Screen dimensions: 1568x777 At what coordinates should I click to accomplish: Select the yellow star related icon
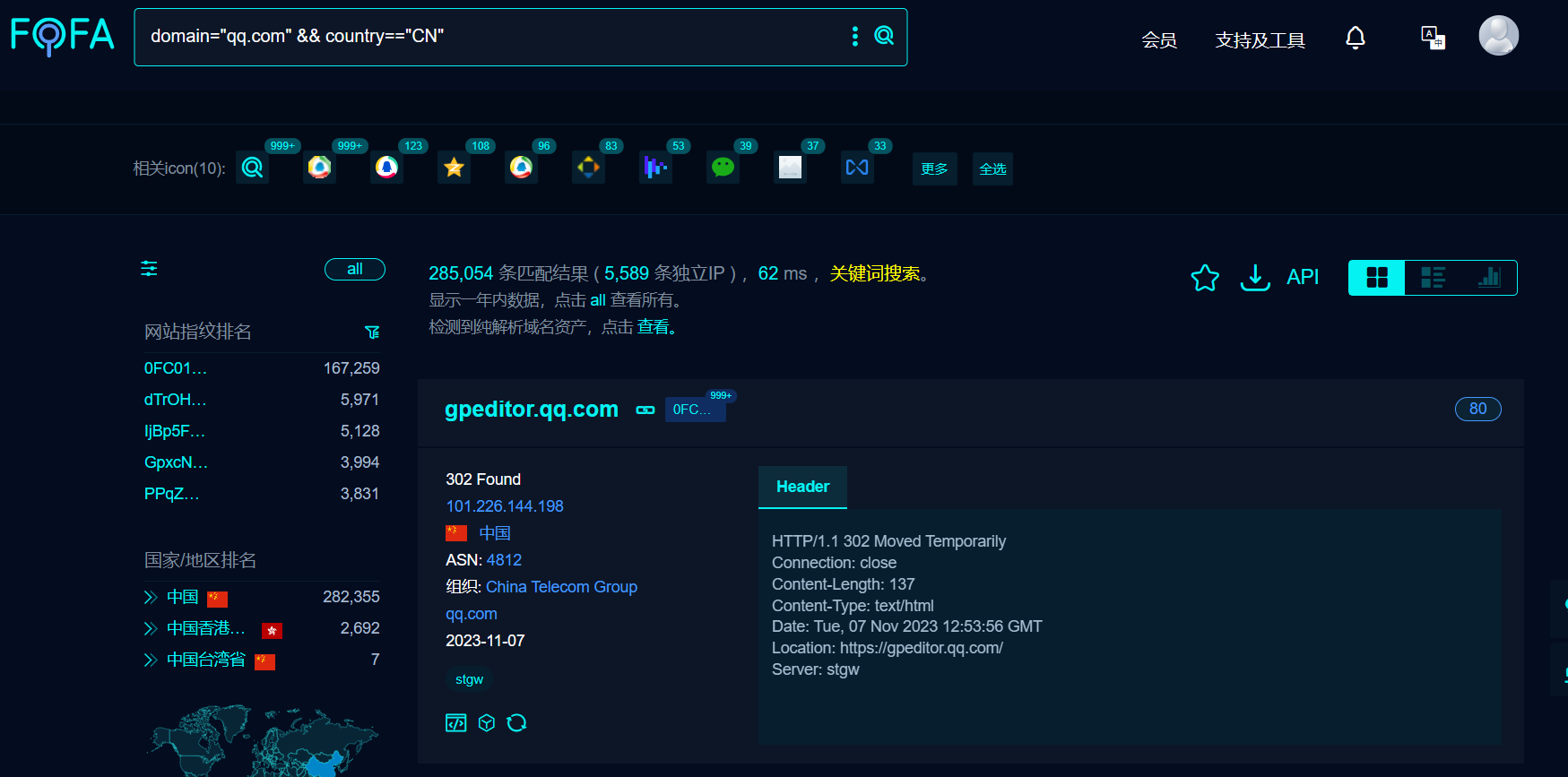coord(454,168)
